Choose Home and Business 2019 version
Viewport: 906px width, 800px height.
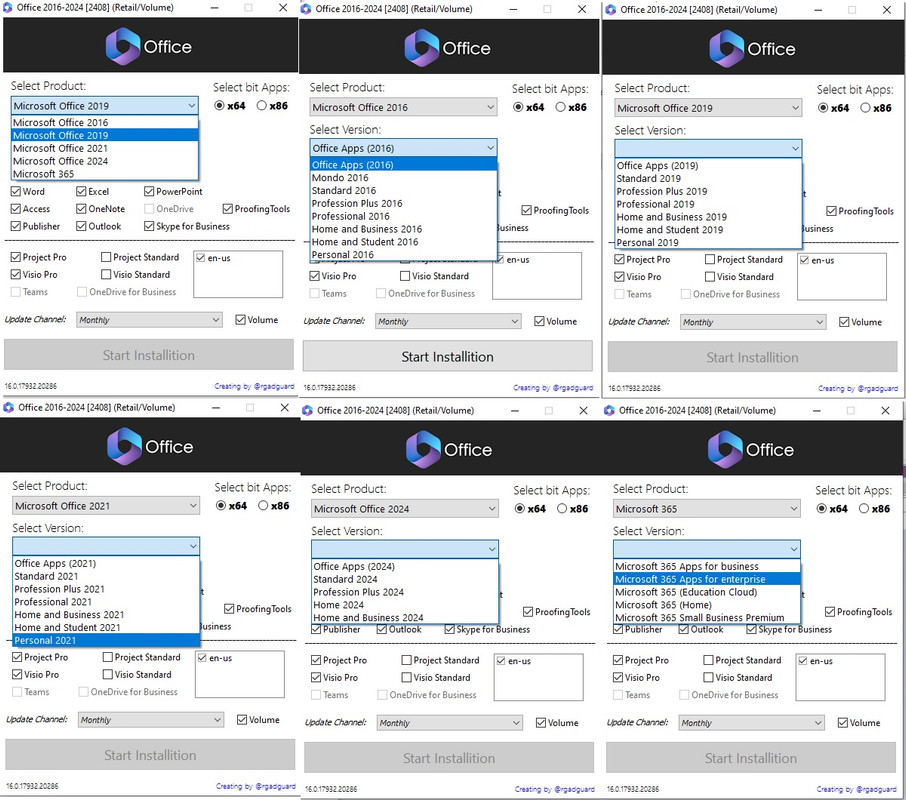click(x=708, y=217)
